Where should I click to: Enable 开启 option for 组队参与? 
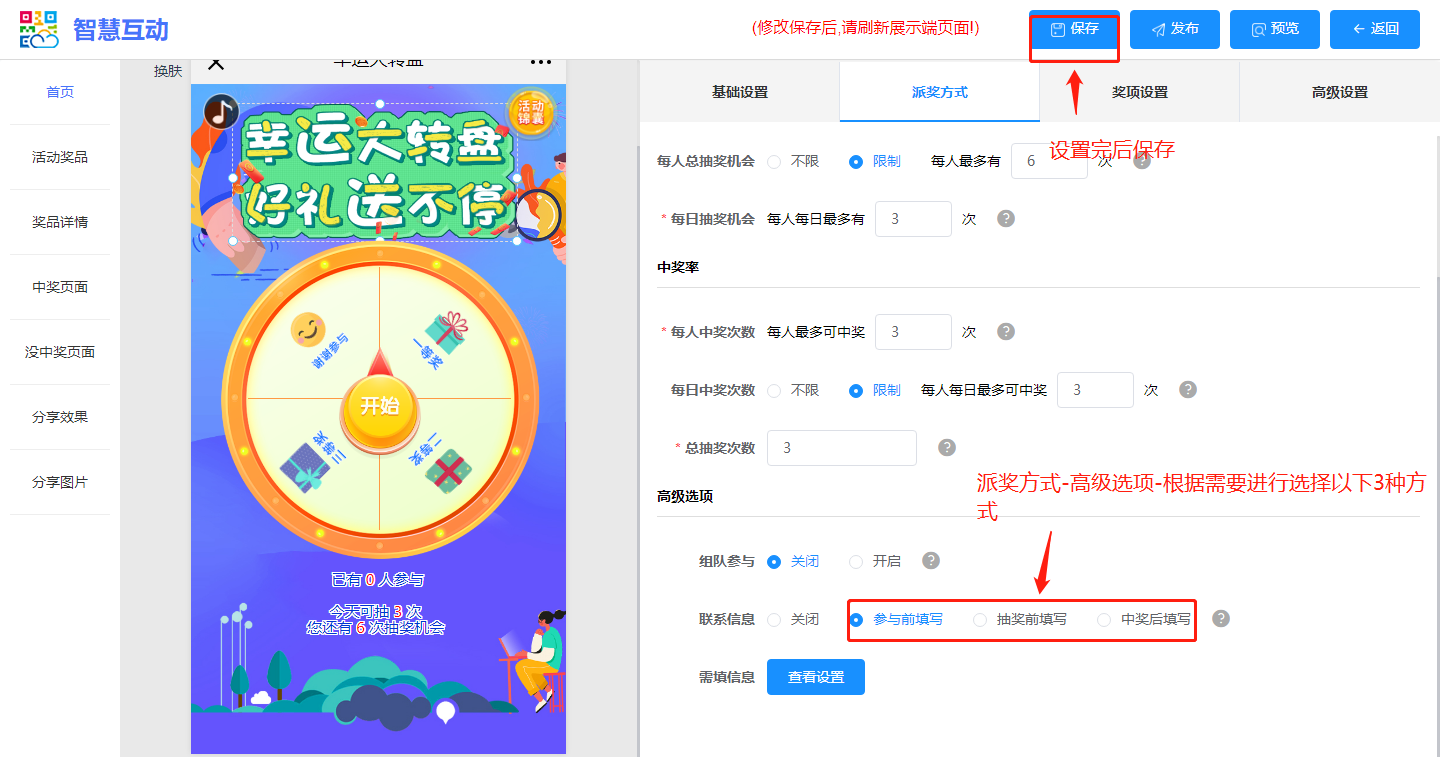click(x=856, y=562)
